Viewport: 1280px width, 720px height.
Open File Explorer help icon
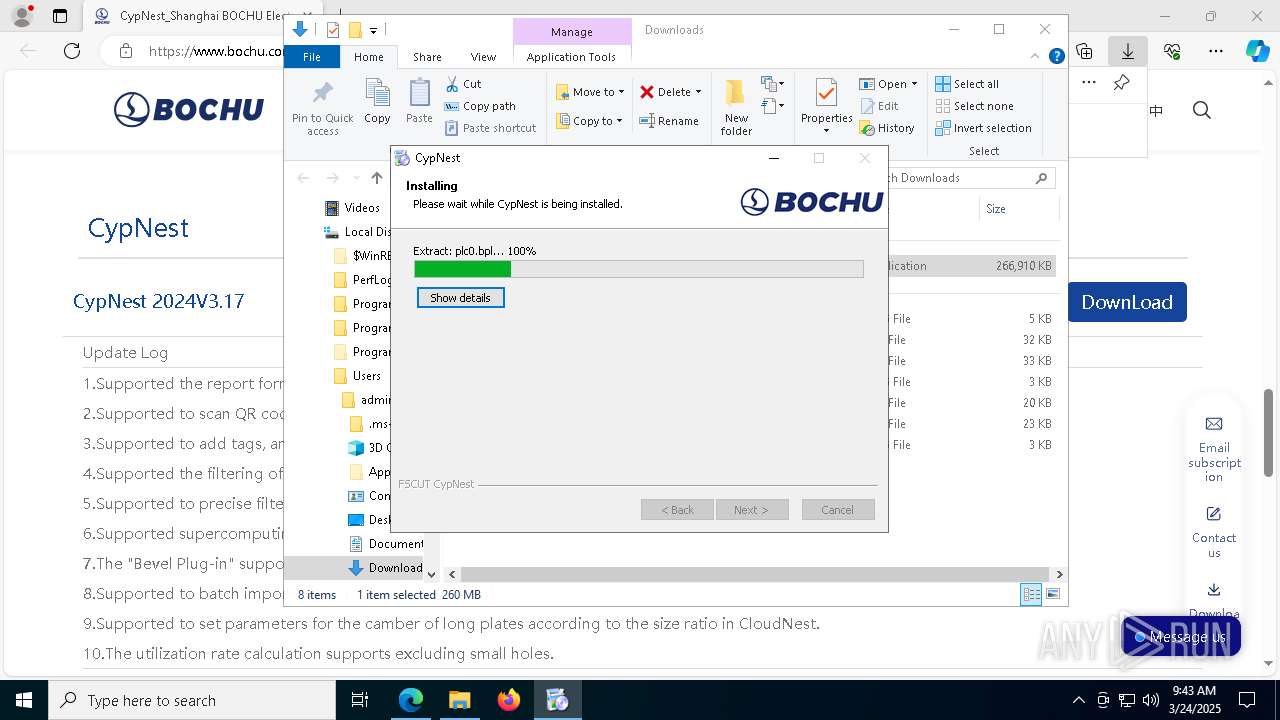click(x=1056, y=57)
